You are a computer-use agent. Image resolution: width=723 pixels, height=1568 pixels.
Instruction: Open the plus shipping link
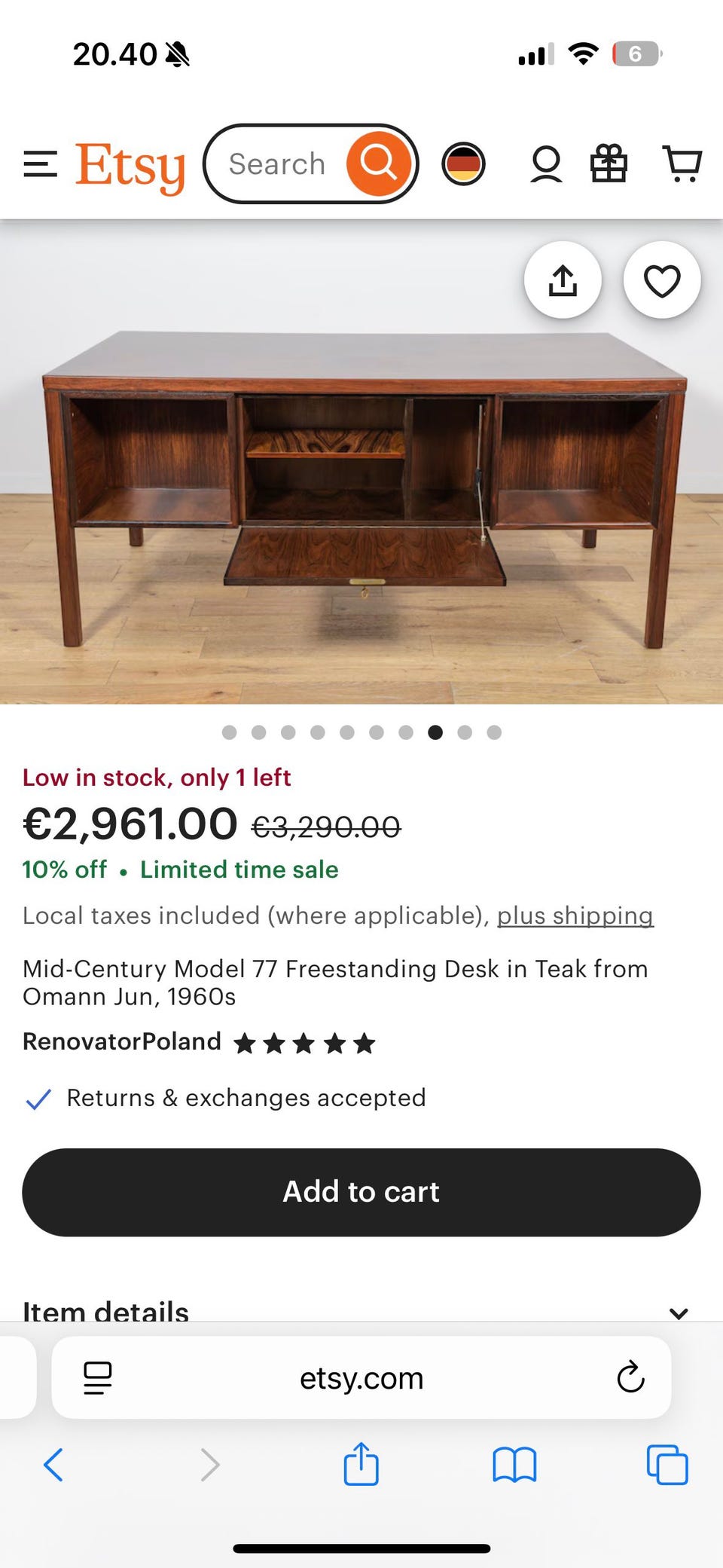tap(575, 915)
